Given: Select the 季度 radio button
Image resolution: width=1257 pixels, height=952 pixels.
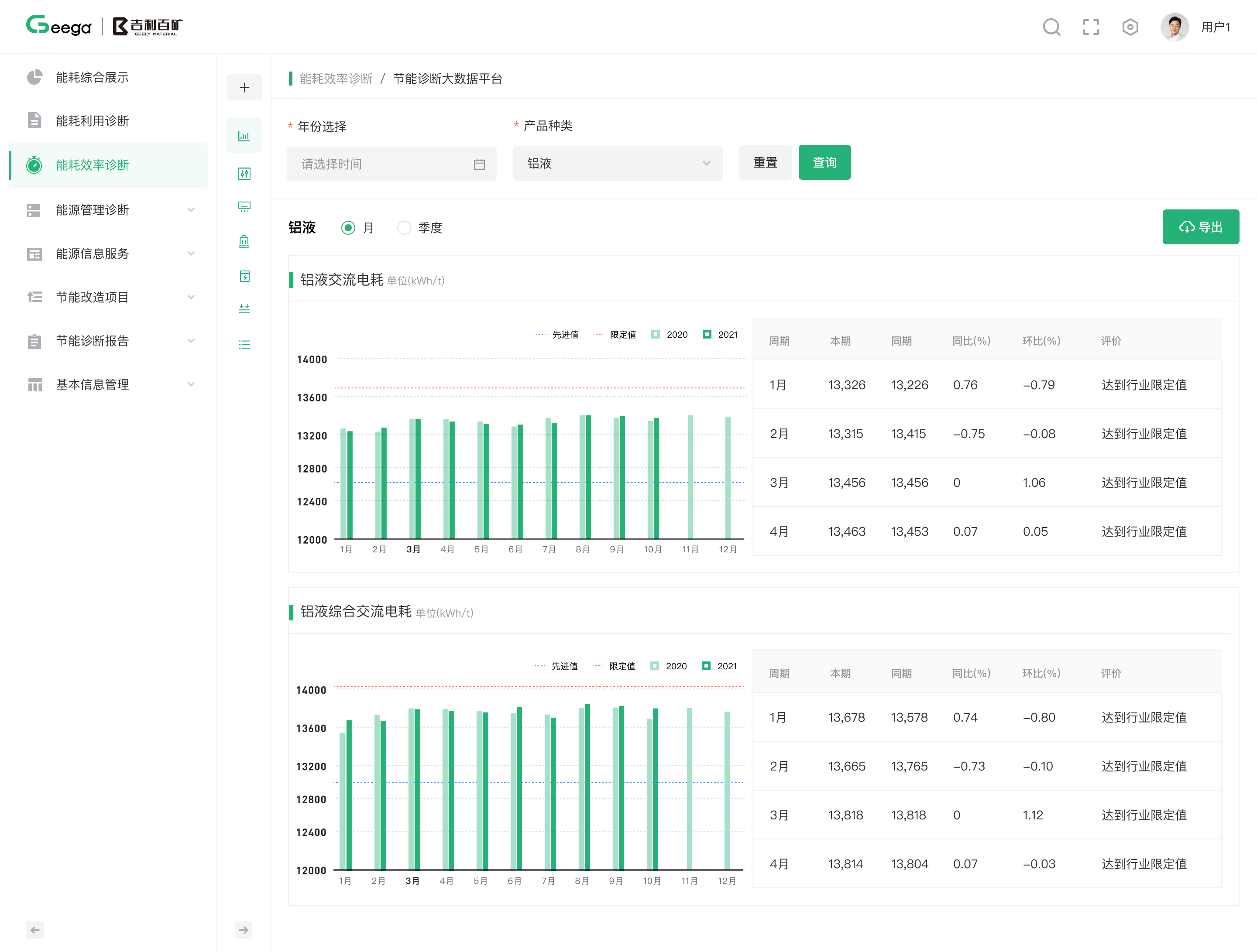Looking at the screenshot, I should point(404,228).
